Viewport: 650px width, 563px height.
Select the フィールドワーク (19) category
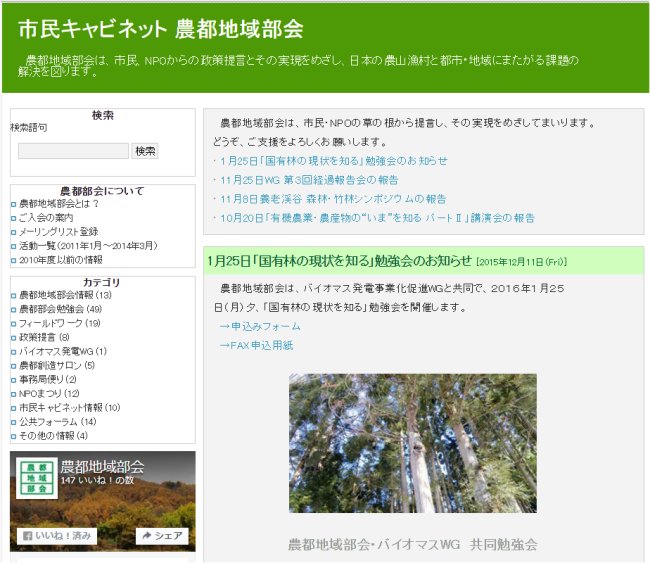59,324
